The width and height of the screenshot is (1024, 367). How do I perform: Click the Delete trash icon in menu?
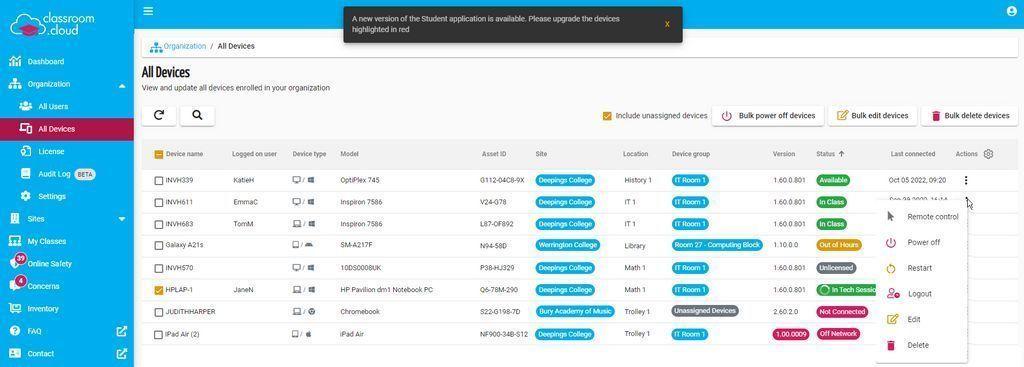pyautogui.click(x=891, y=345)
